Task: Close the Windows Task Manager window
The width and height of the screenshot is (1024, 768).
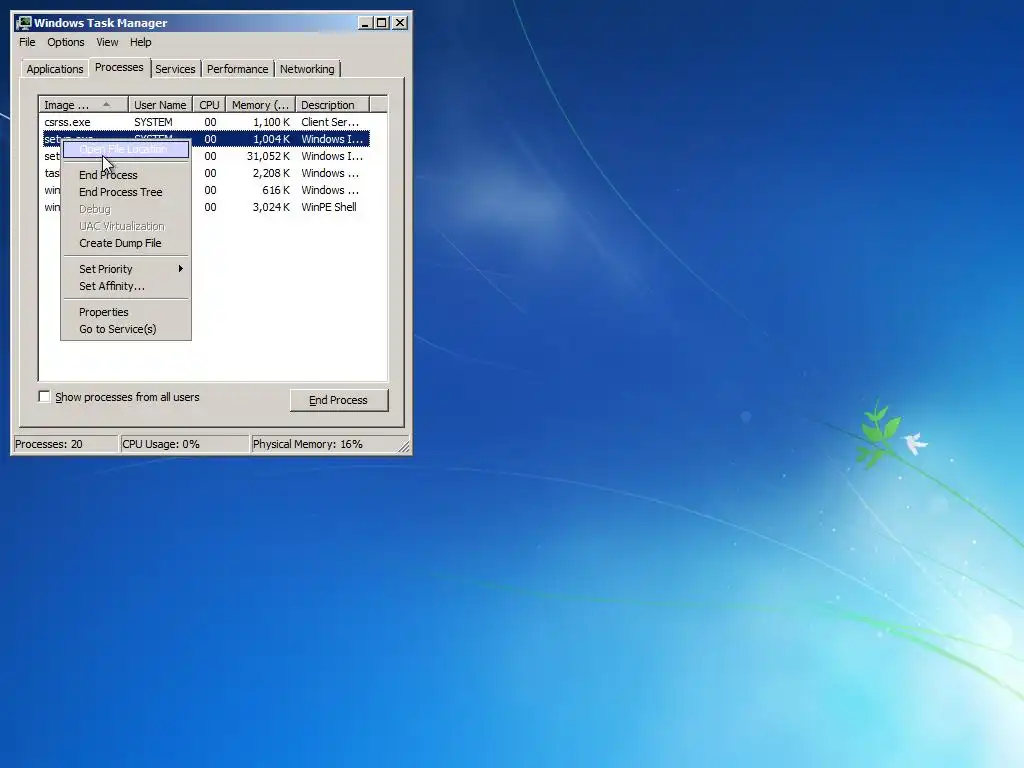Action: tap(400, 23)
